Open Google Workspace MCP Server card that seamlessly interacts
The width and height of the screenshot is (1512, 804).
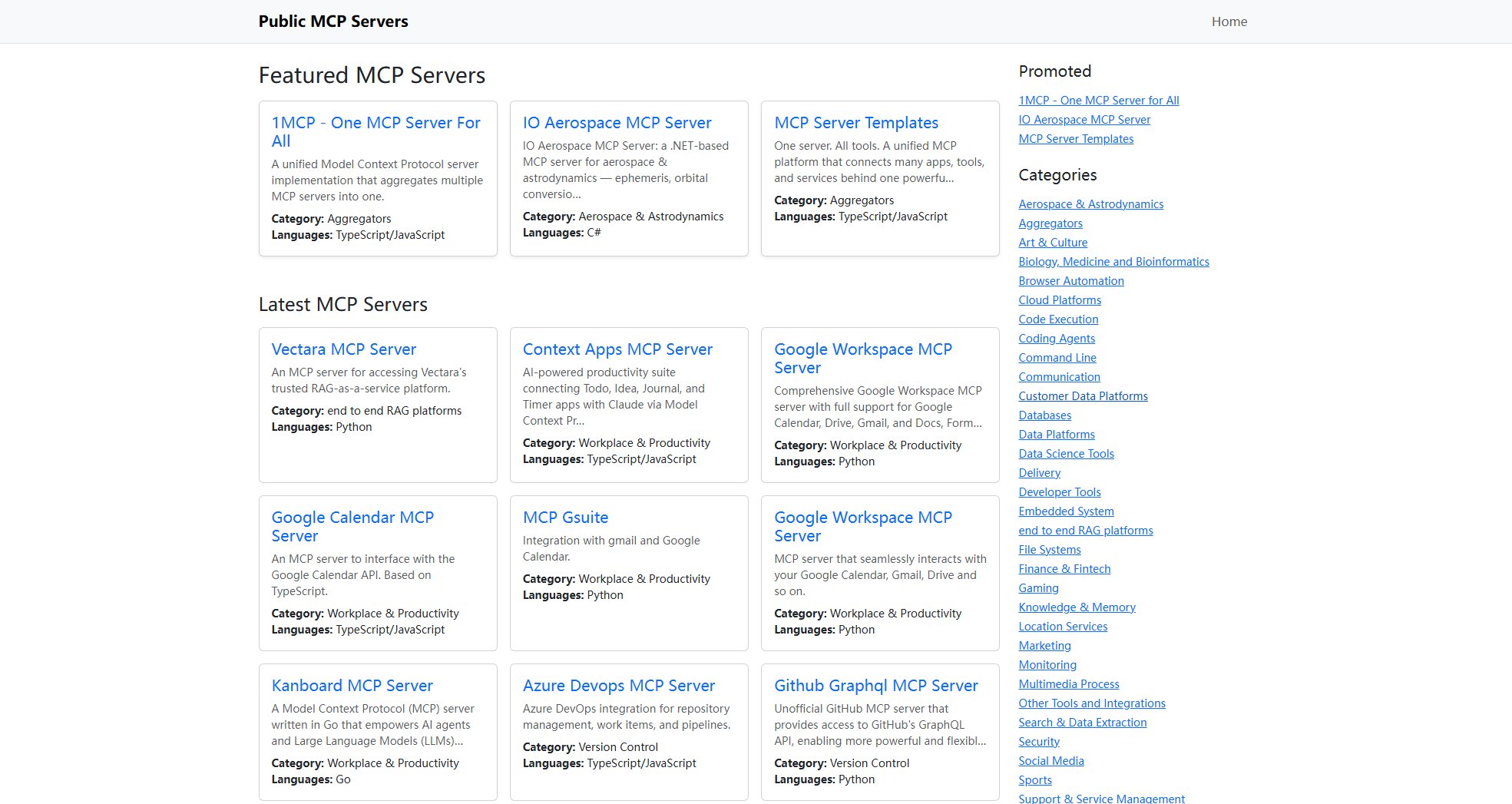click(x=863, y=527)
